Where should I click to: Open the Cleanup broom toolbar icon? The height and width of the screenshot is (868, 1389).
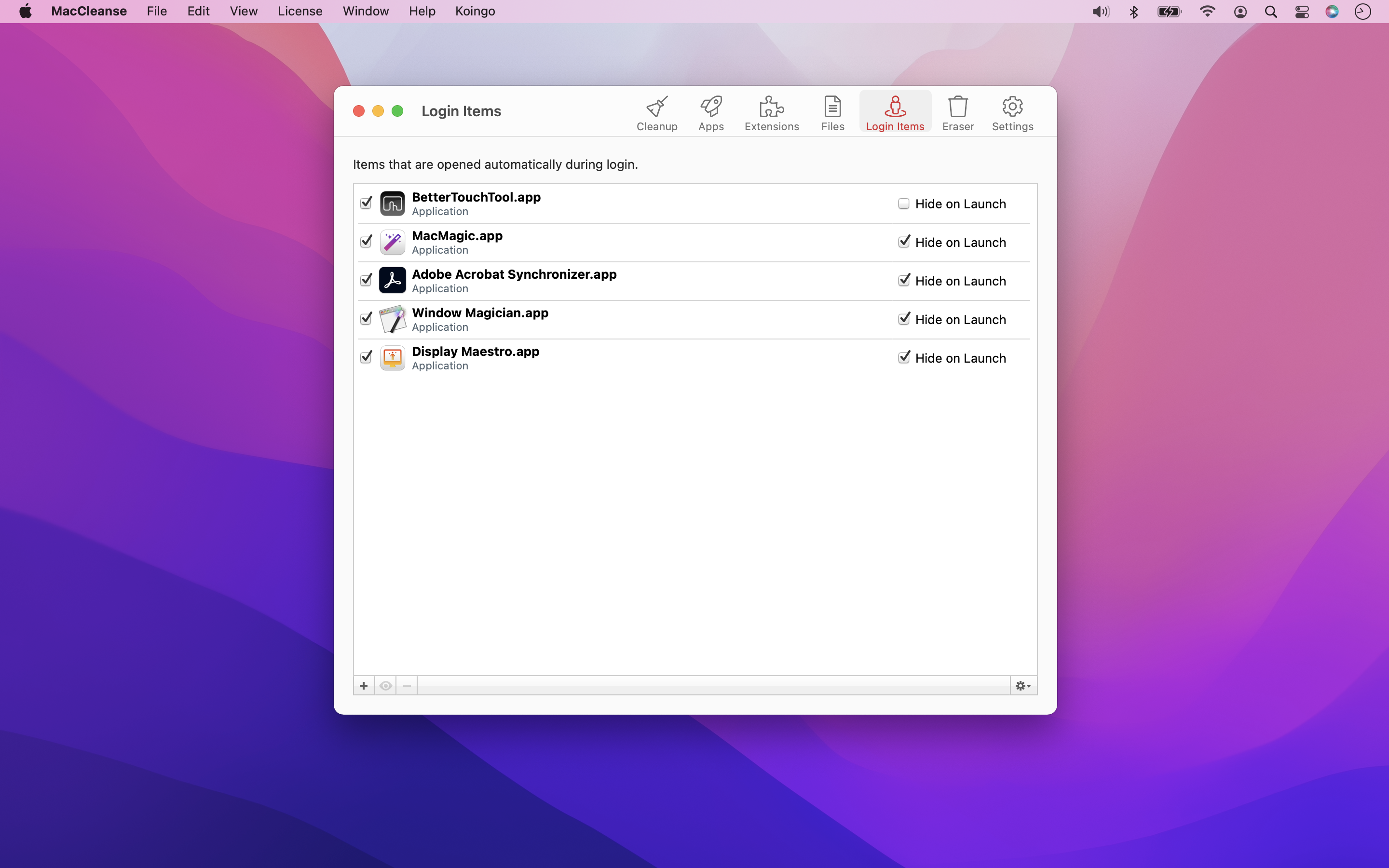click(x=656, y=113)
